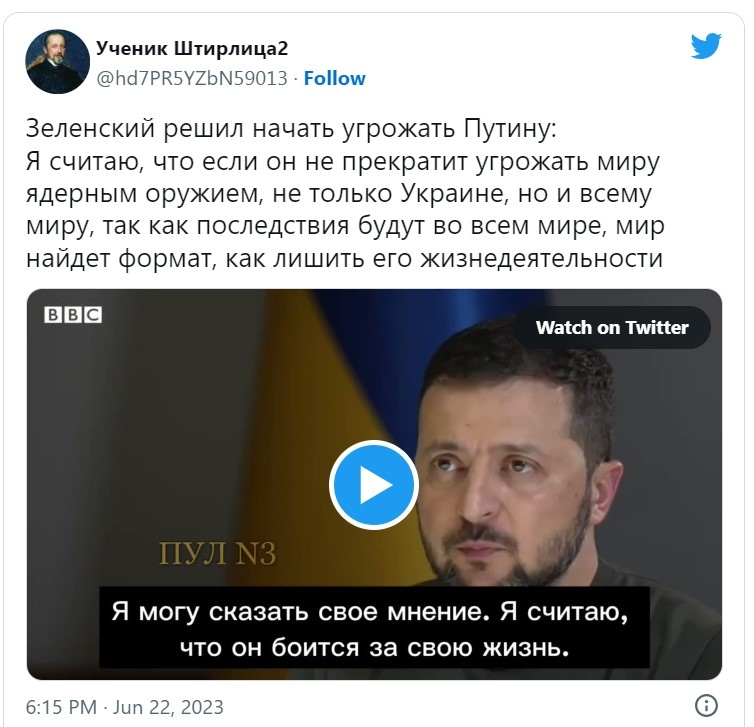
Task: Click the Jun 22, 2023 date
Action: point(168,707)
